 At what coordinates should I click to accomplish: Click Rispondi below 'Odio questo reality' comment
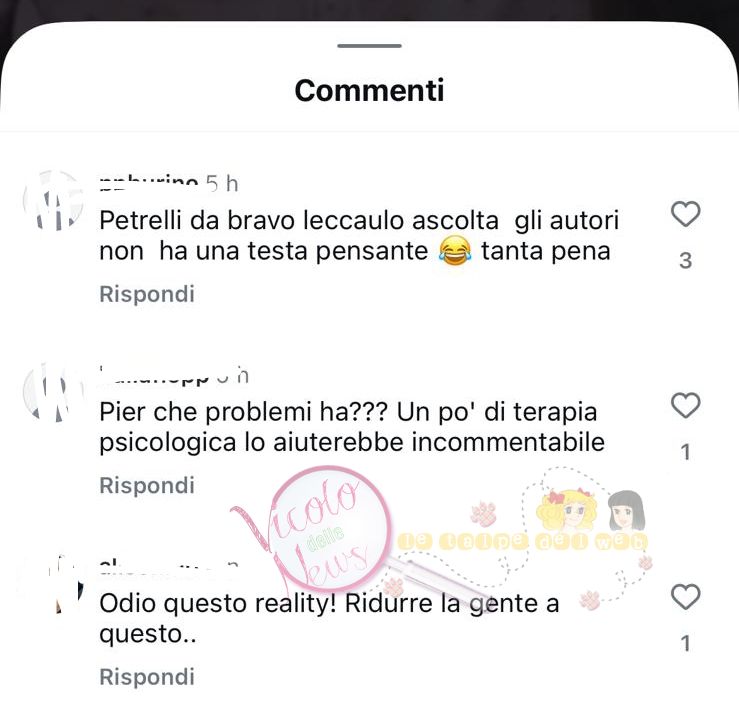point(147,677)
